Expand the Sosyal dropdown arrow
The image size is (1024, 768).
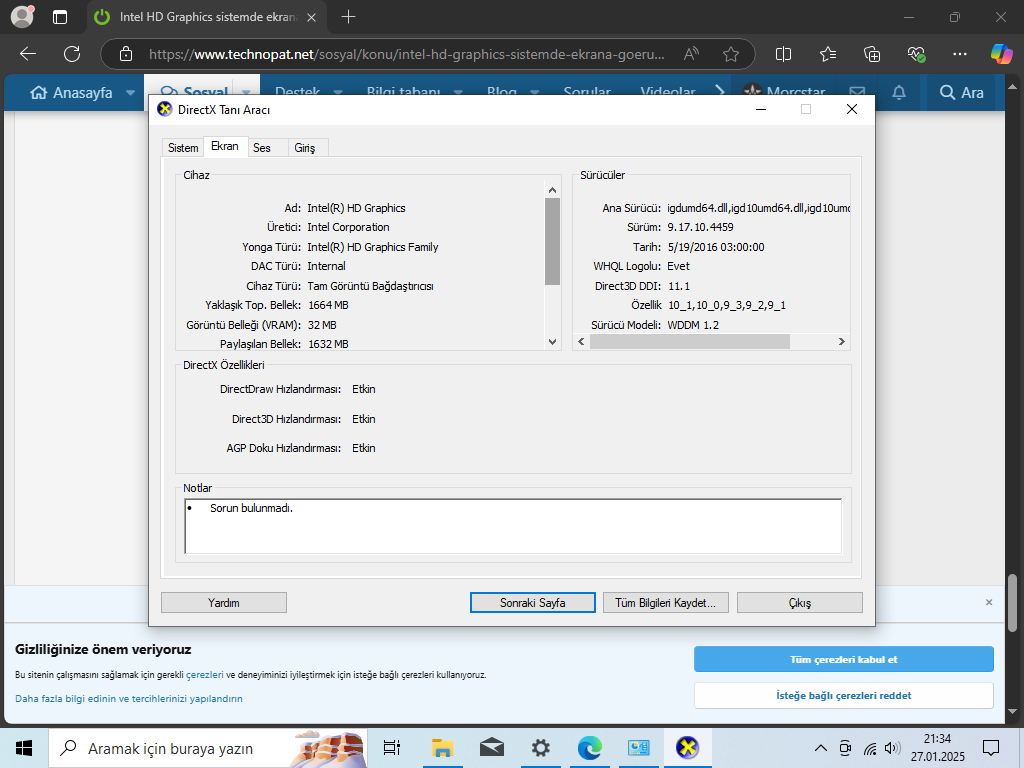[x=246, y=93]
